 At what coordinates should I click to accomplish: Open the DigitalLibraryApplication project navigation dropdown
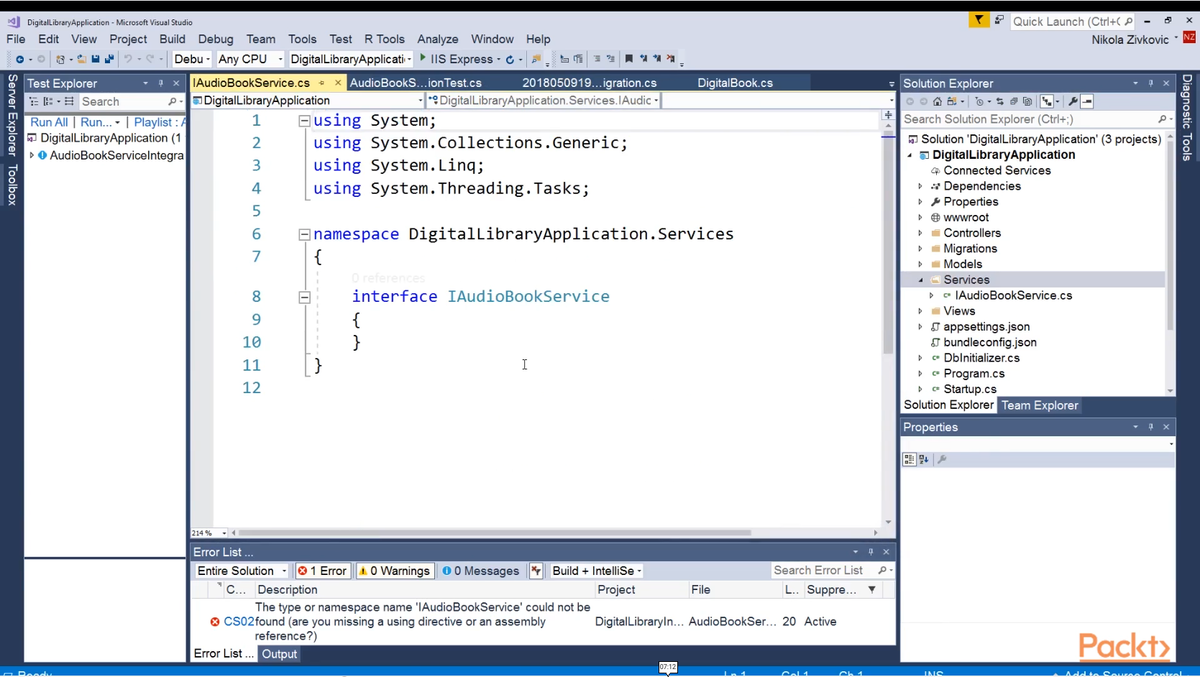pyautogui.click(x=308, y=100)
